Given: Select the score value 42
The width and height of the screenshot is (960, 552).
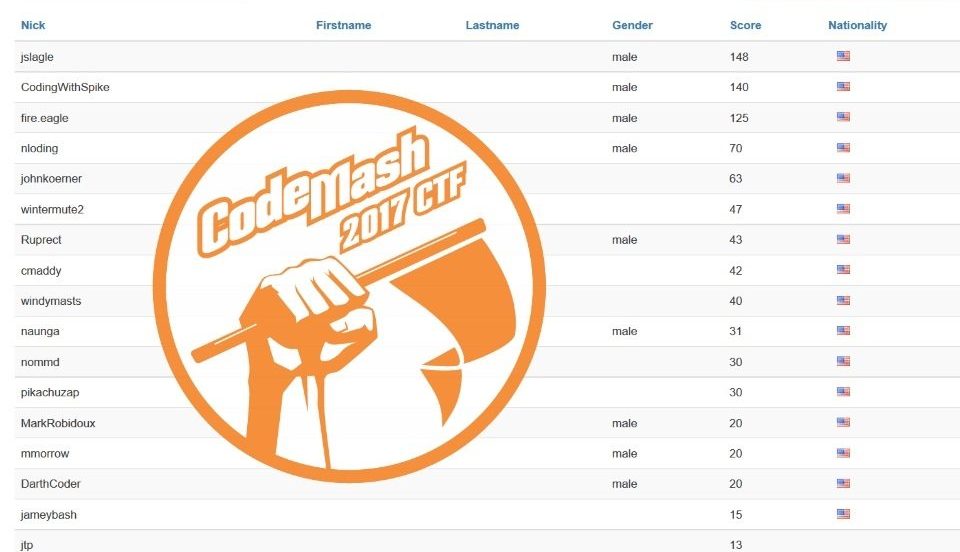Looking at the screenshot, I should [736, 270].
